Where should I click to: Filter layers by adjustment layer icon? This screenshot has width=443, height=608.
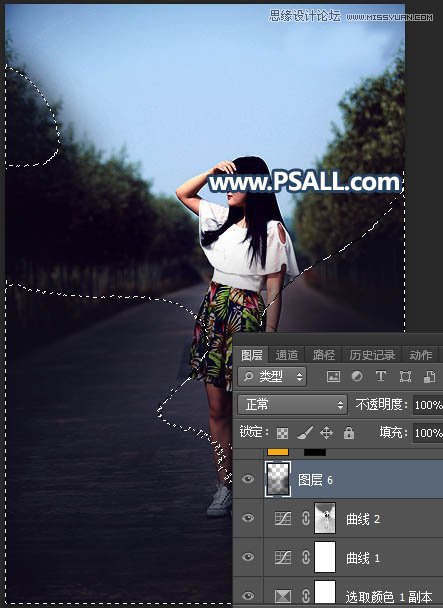click(357, 376)
